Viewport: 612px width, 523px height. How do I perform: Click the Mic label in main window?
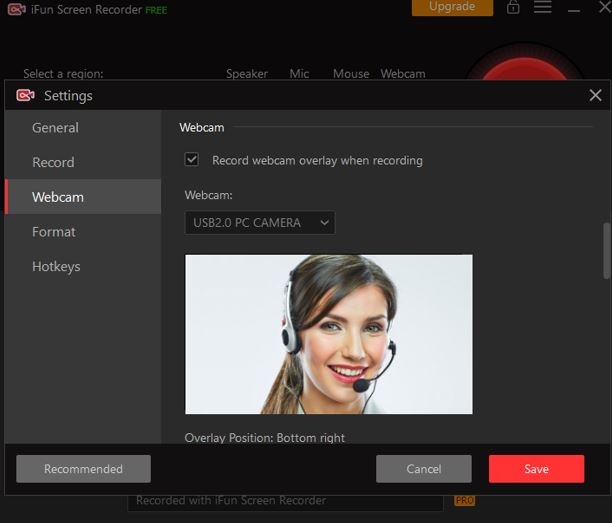pos(299,74)
